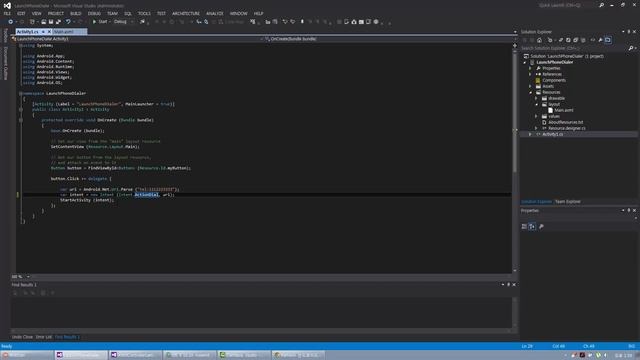Open the BUILD menu
The width and height of the screenshot is (640, 360).
[76, 13]
